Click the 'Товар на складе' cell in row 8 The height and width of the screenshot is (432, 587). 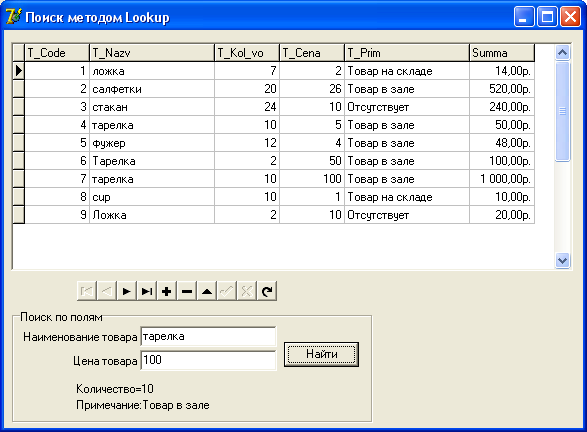pyautogui.click(x=407, y=197)
